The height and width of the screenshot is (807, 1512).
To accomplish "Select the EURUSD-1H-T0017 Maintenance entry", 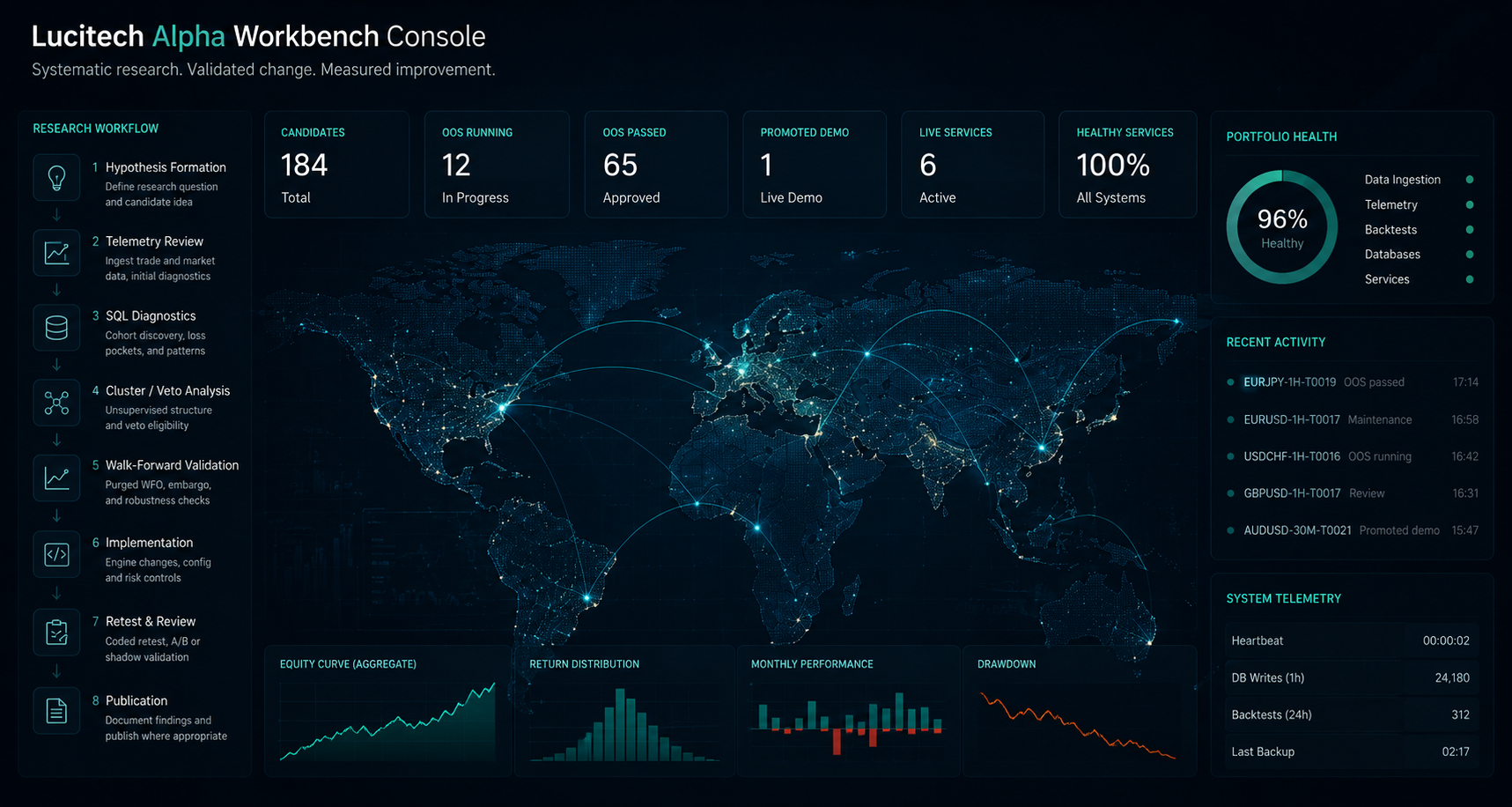I will click(1352, 419).
